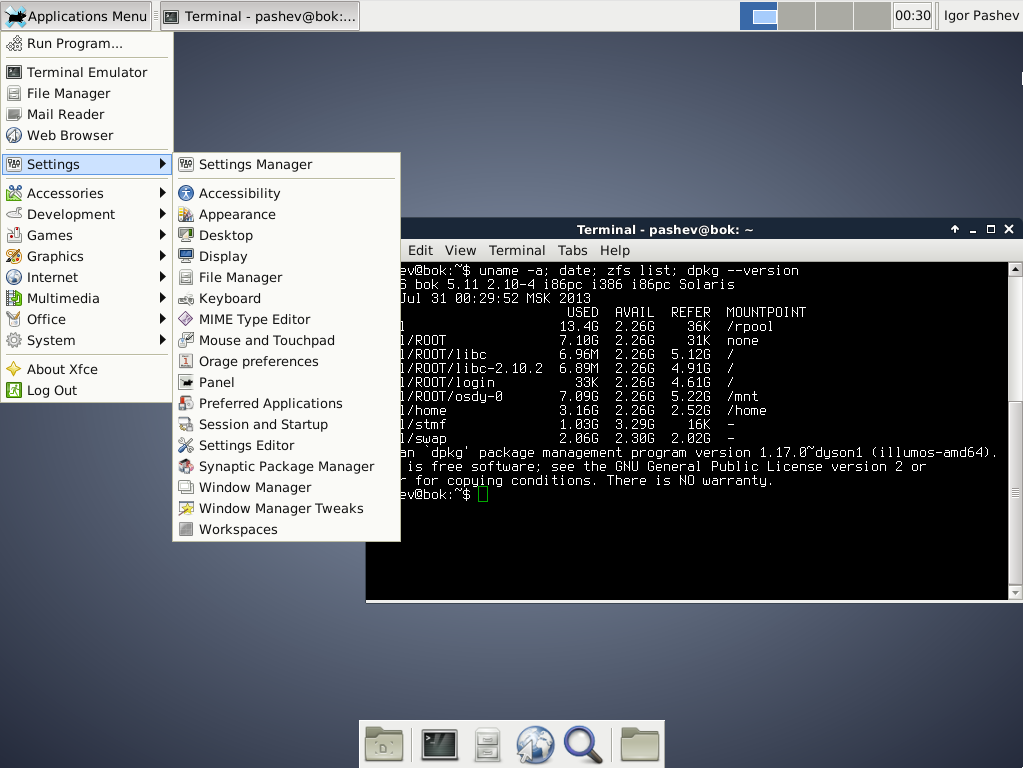This screenshot has width=1023, height=768.
Task: Select Session and Startup entry
Action: pyautogui.click(x=286, y=425)
